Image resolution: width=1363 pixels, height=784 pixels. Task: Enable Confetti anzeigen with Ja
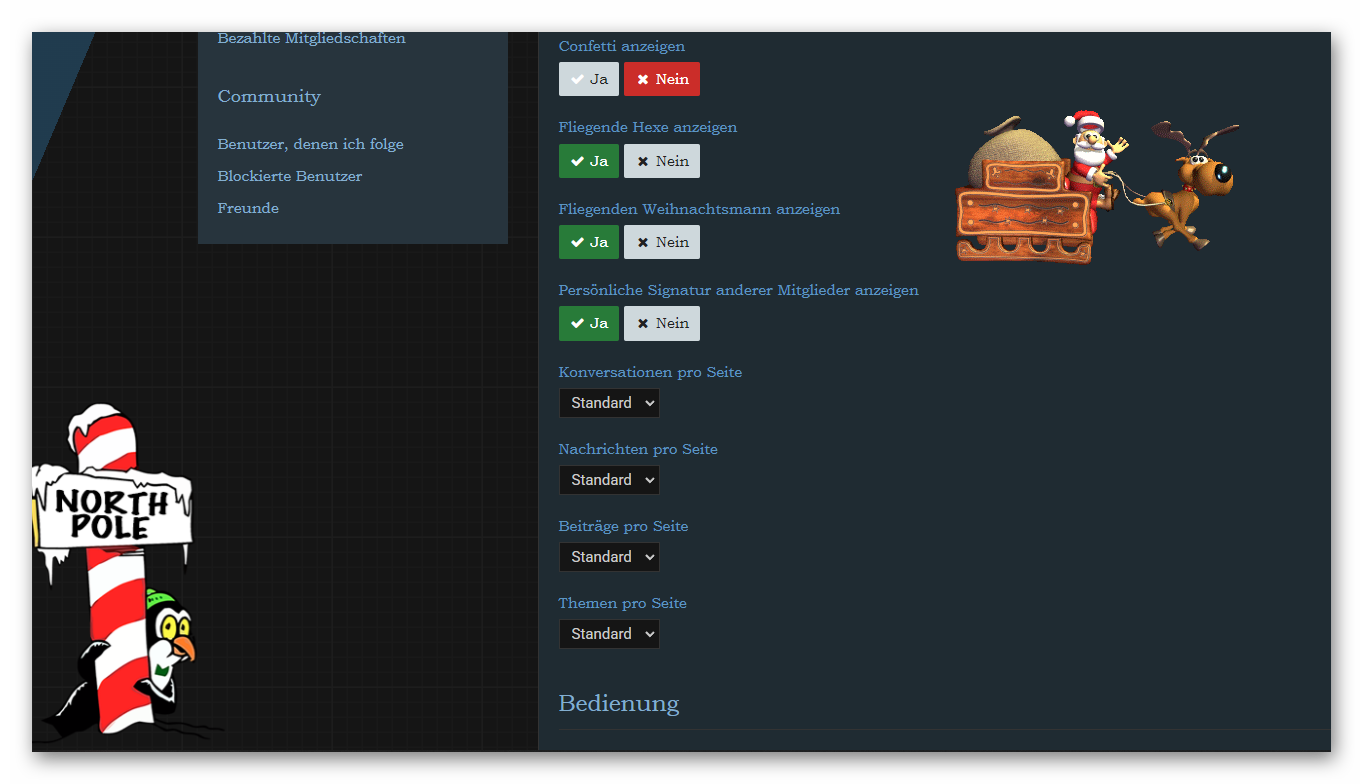click(589, 79)
